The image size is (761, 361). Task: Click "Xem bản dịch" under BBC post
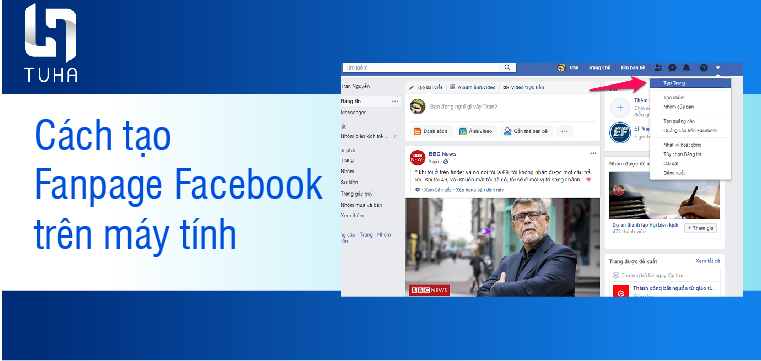[x=438, y=190]
